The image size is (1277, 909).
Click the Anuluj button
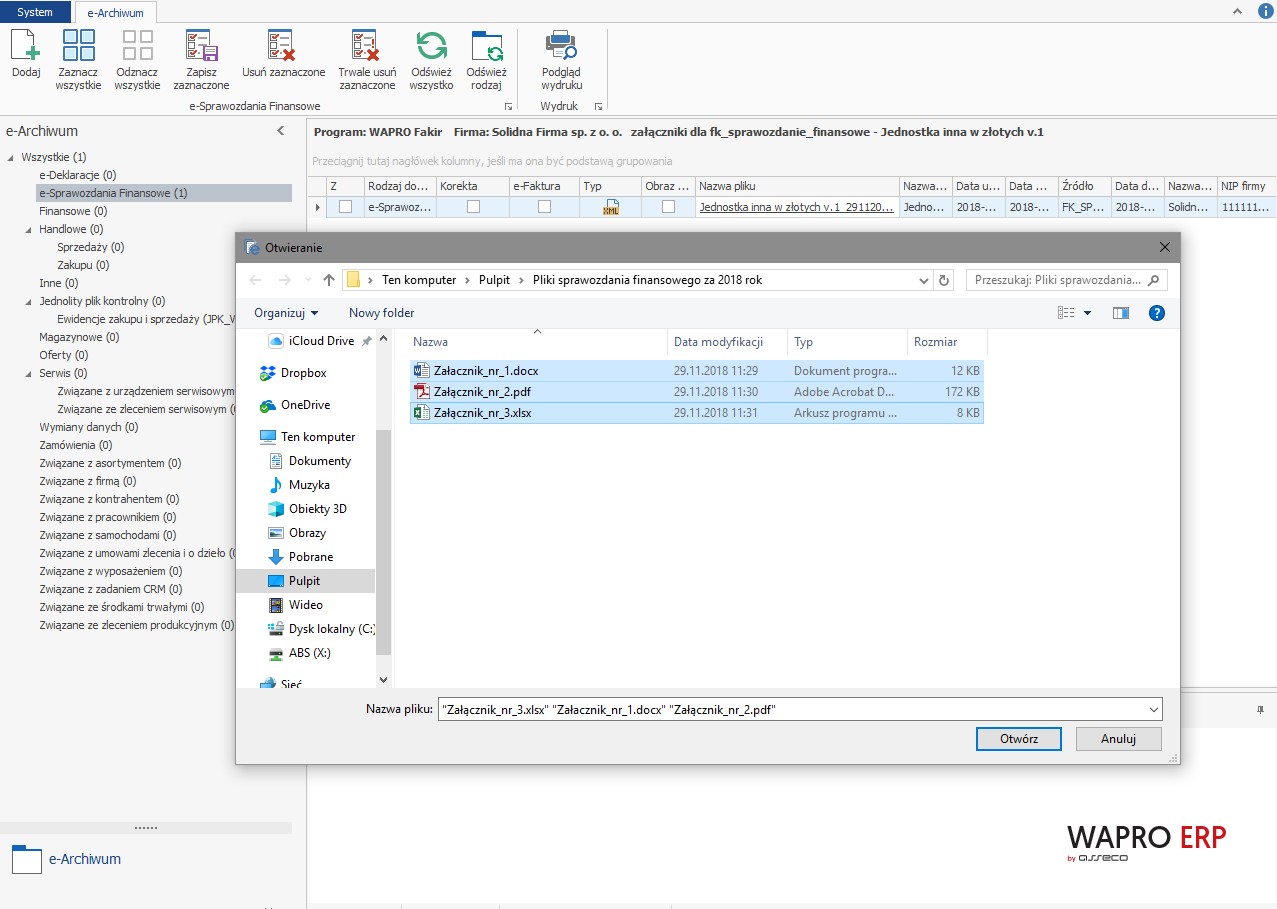coord(1119,739)
